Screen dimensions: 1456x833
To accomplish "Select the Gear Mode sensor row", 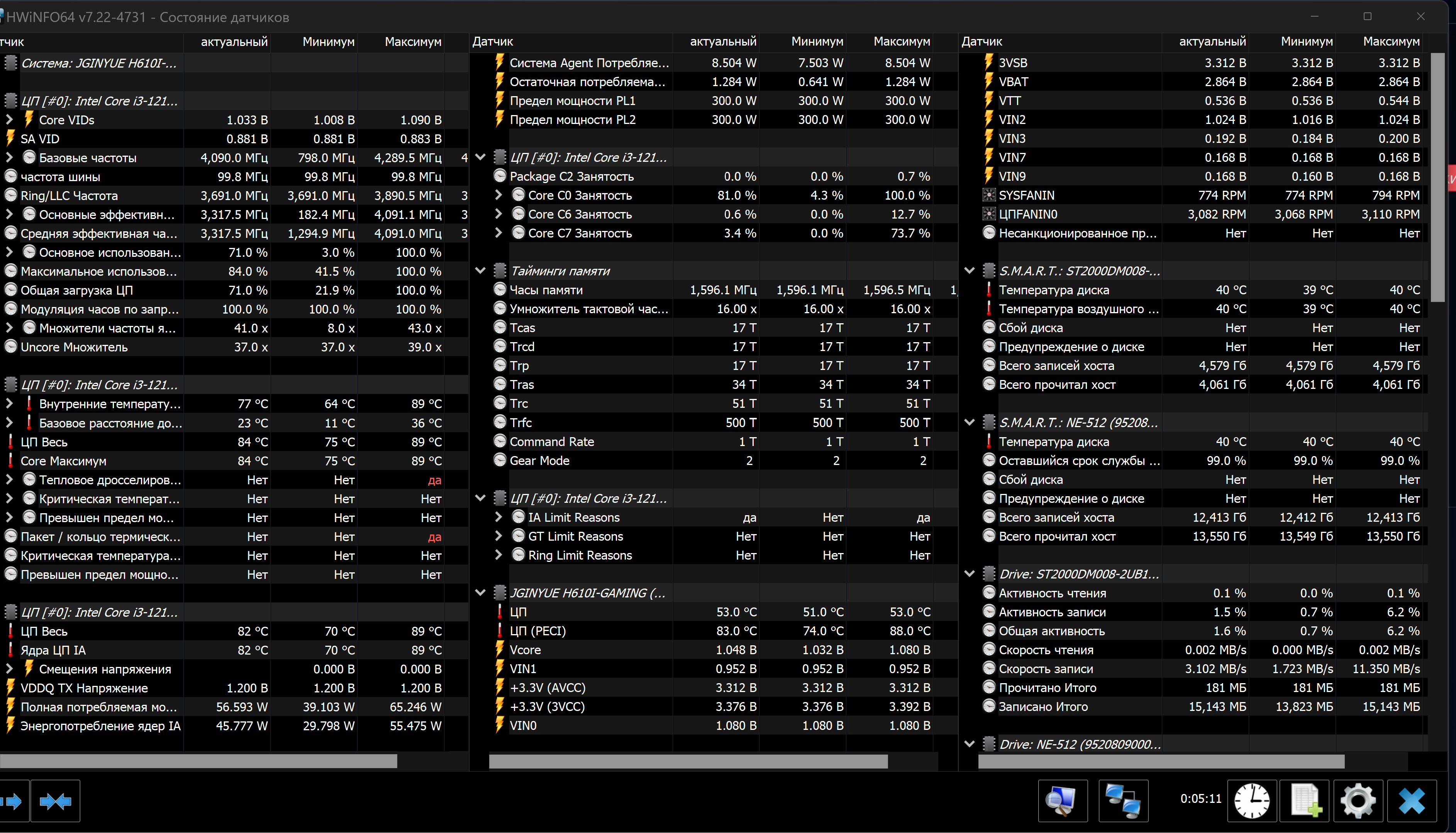I will click(539, 461).
